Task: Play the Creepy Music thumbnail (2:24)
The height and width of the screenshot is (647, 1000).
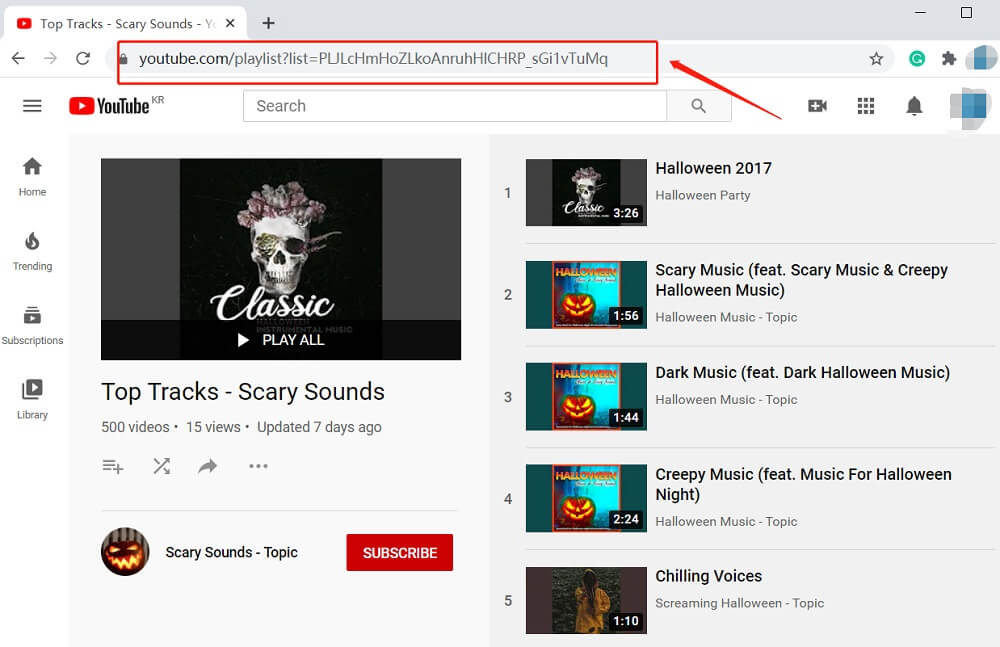Action: [x=586, y=498]
